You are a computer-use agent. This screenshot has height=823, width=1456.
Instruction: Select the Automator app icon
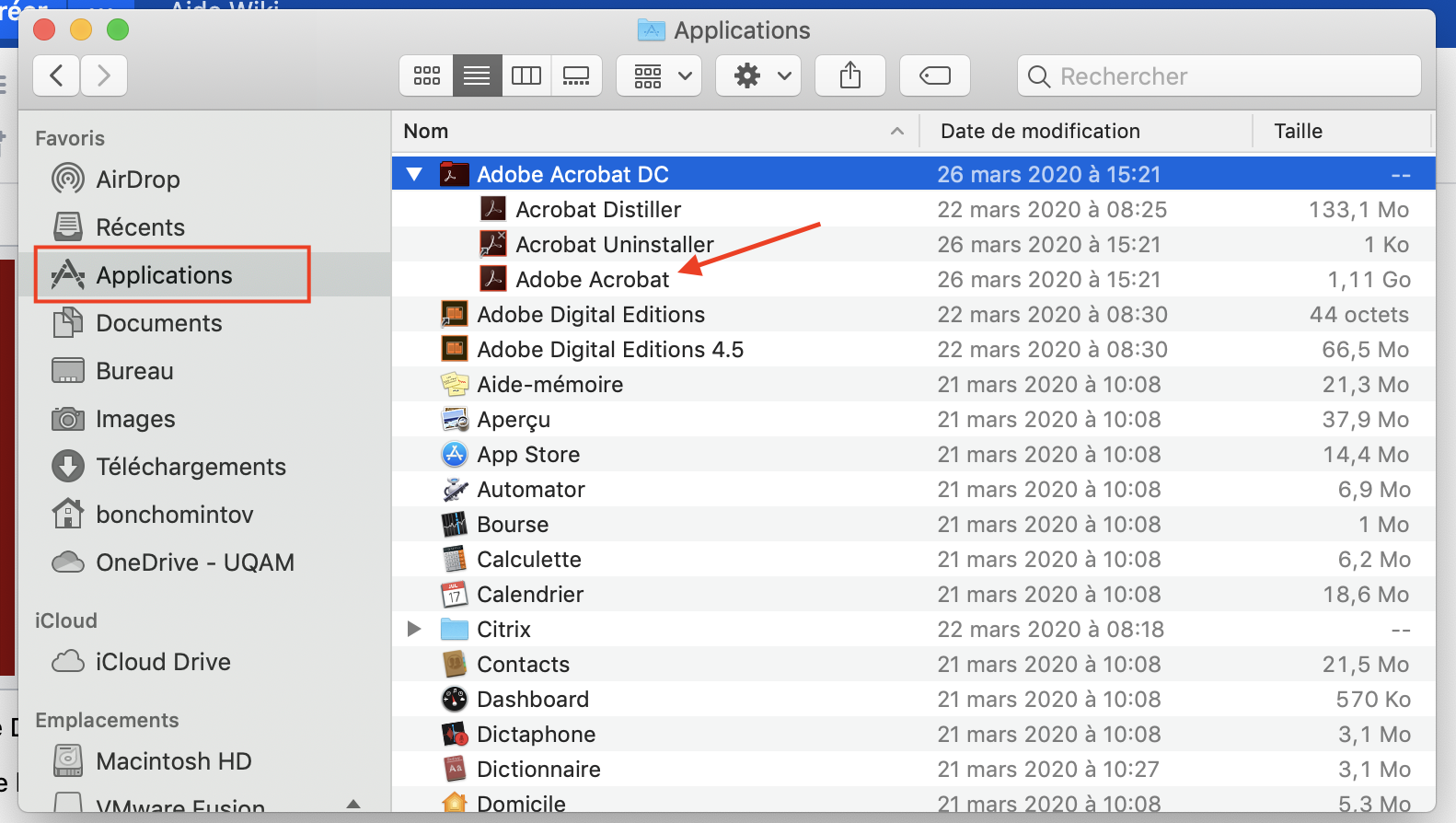(454, 489)
